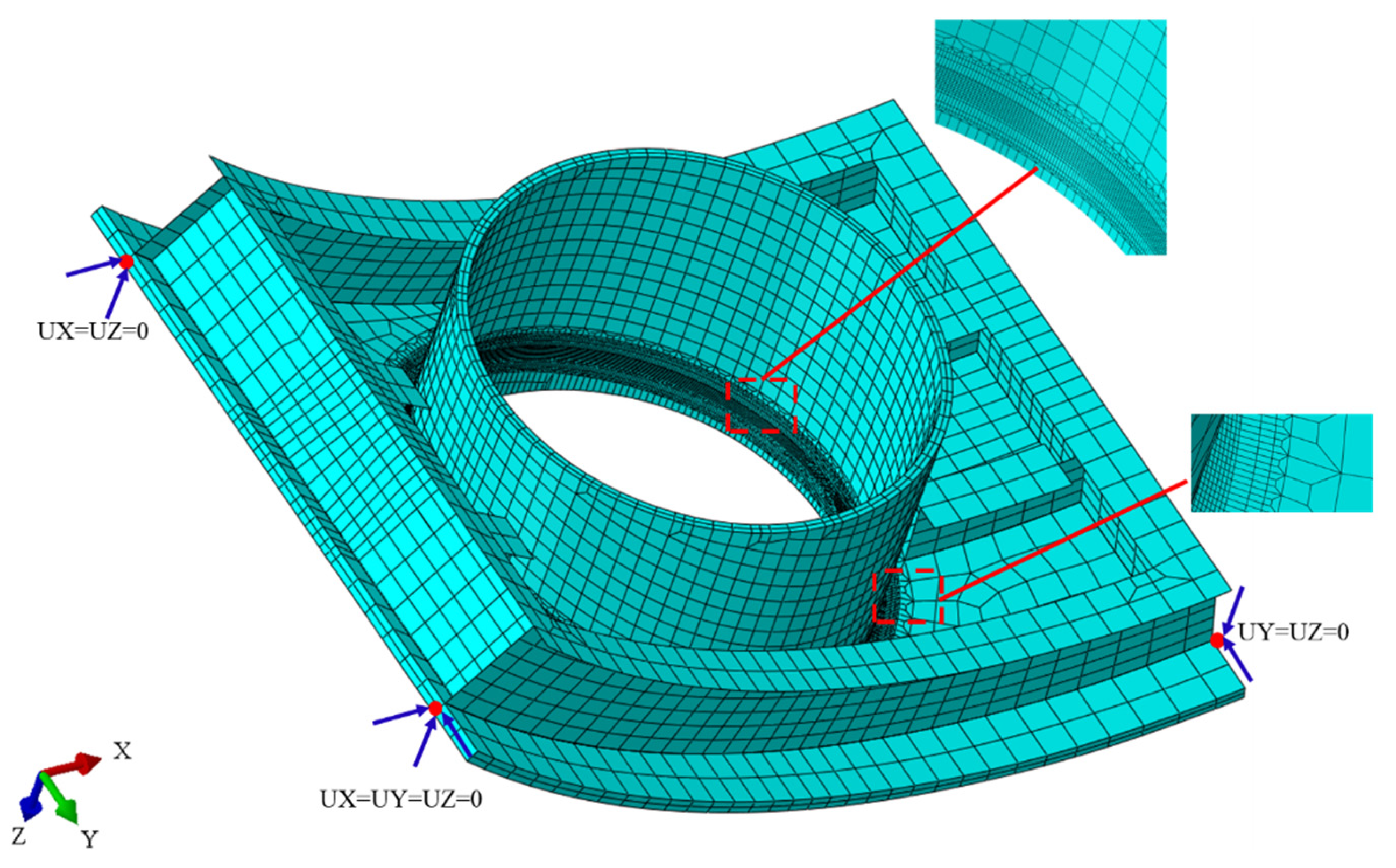Click the UX=UZ=0 boundary label
The width and height of the screenshot is (1396, 868).
coord(93,331)
